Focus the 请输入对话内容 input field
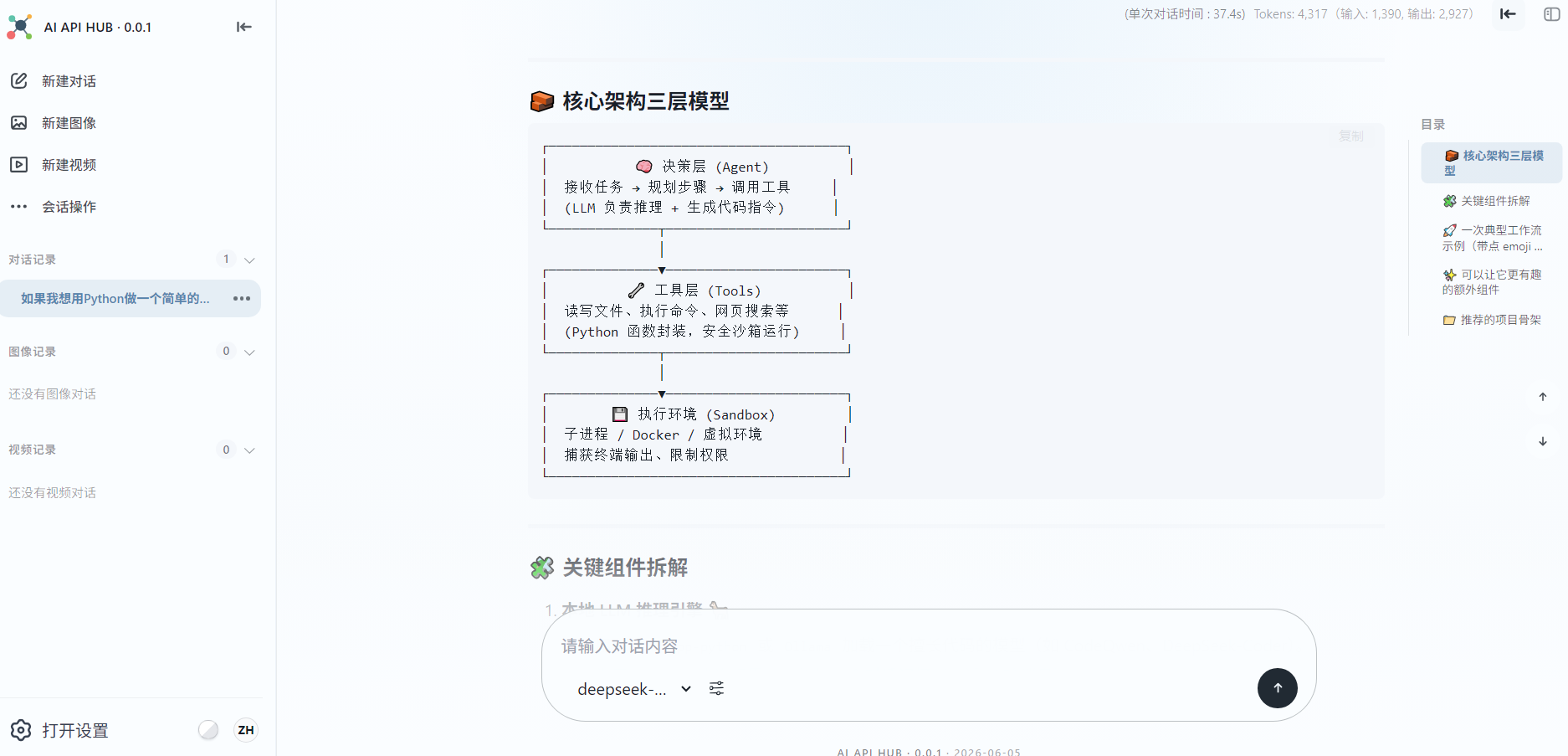The width and height of the screenshot is (1568, 756). [929, 646]
